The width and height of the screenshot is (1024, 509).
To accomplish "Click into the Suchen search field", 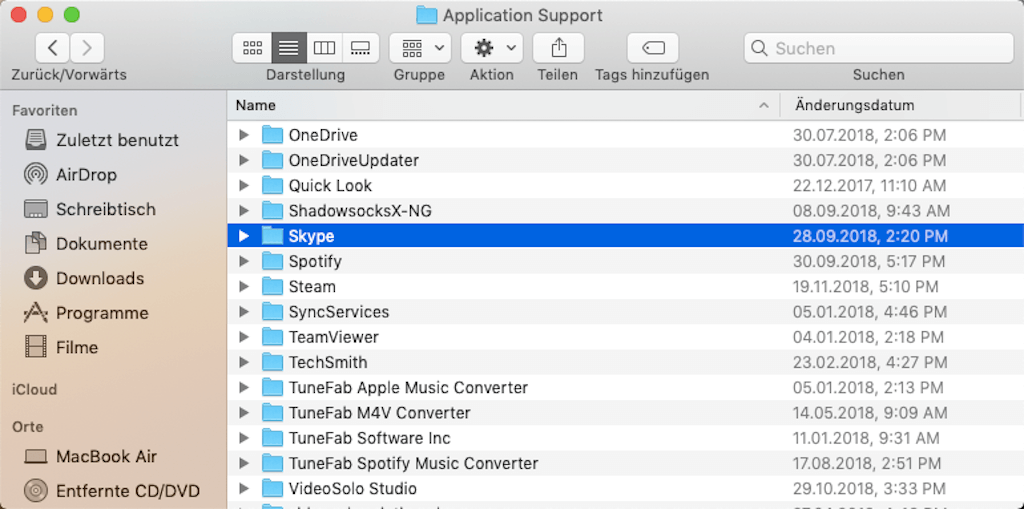I will pos(878,48).
